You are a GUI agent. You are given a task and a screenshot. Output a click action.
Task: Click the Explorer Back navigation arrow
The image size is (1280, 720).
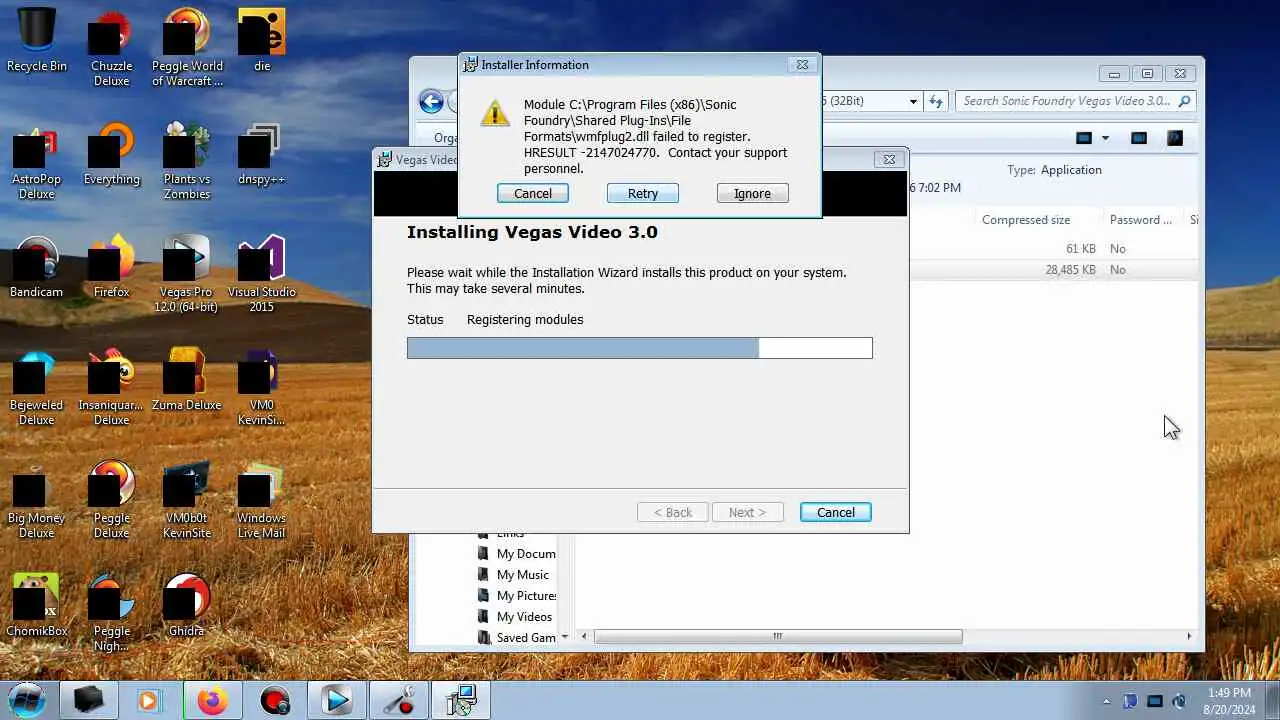click(x=431, y=101)
